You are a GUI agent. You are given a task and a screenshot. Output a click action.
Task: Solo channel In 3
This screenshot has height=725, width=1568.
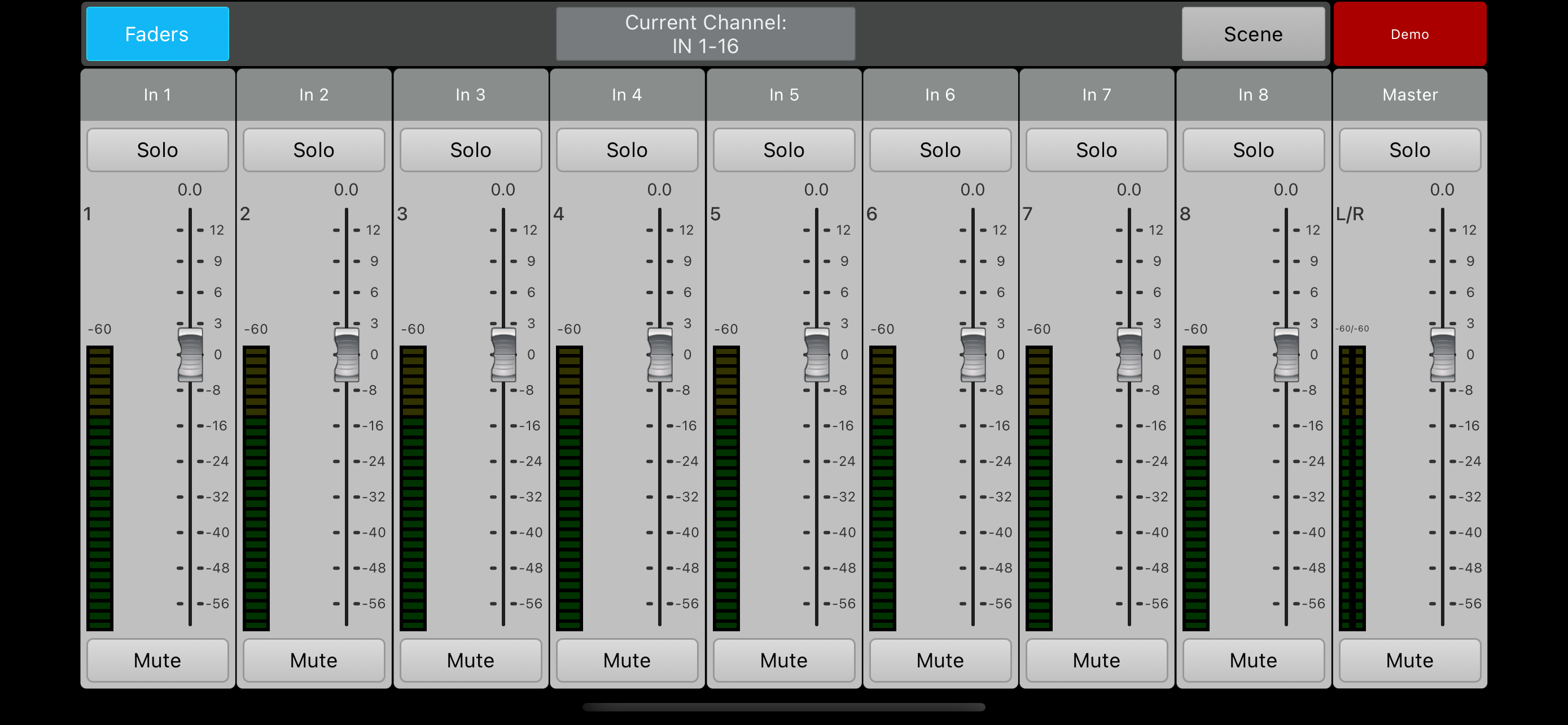coord(471,150)
